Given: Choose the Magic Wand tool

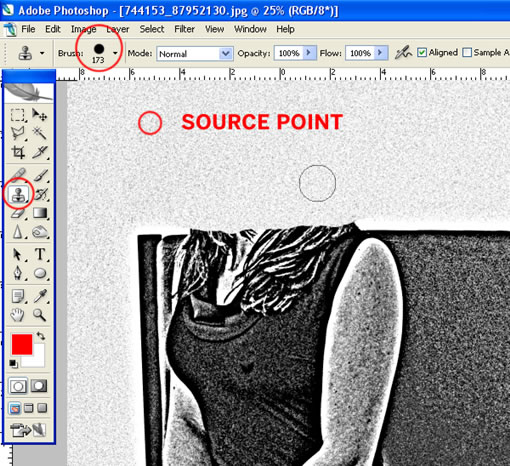Looking at the screenshot, I should coord(39,133).
